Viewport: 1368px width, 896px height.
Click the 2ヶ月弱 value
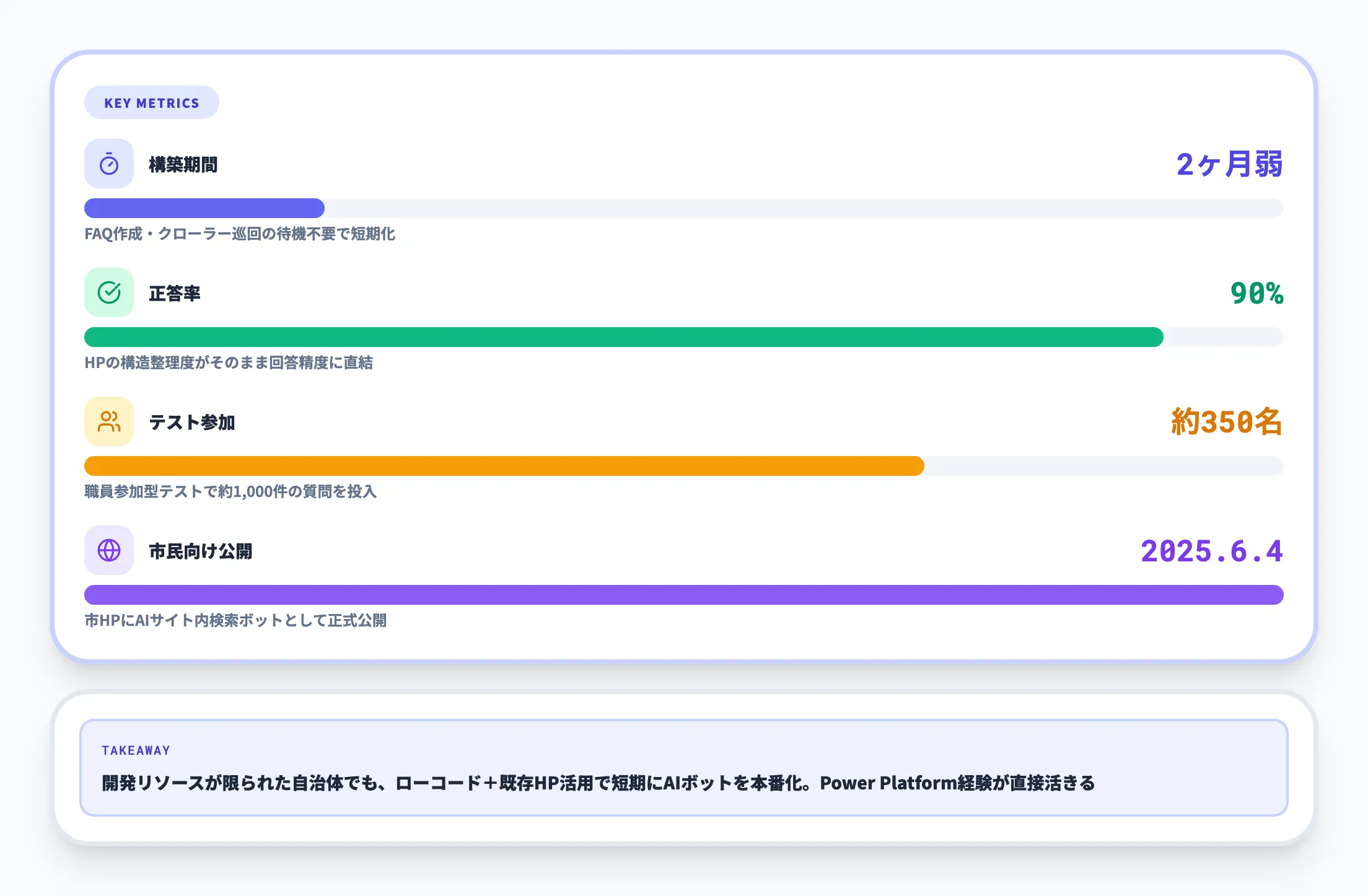tap(1229, 165)
